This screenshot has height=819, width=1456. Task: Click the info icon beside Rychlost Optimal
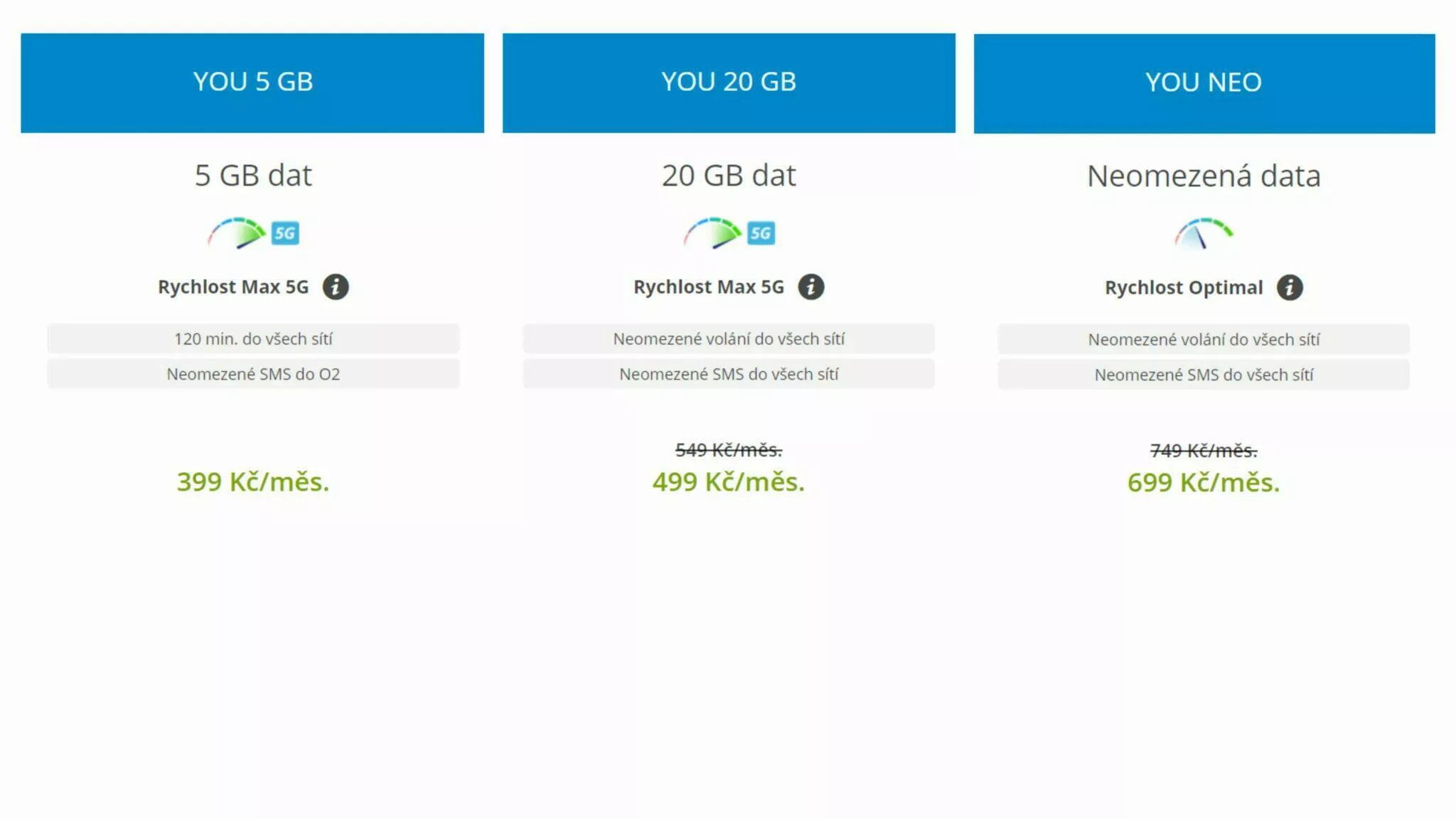point(1291,287)
